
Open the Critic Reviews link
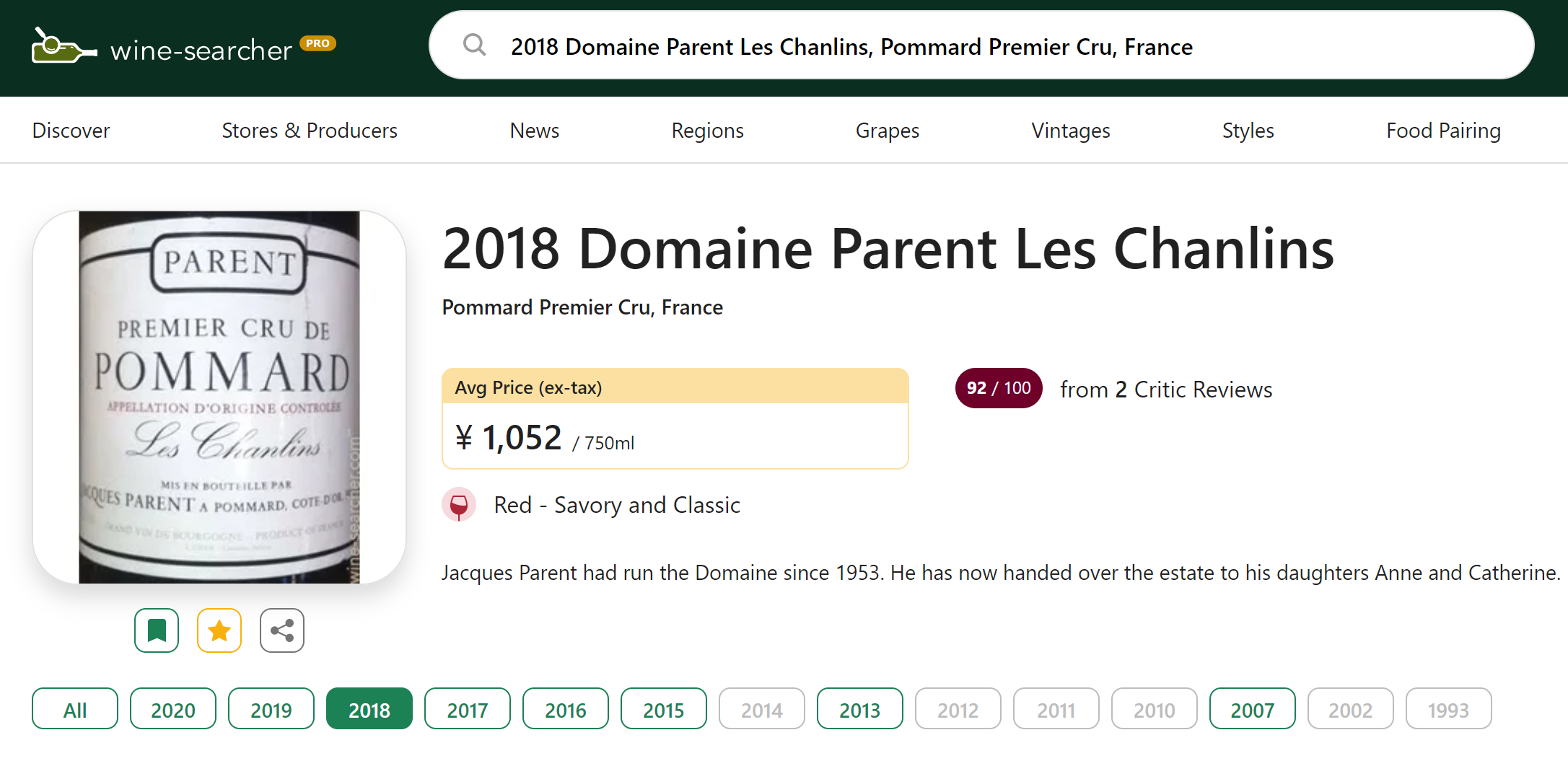click(x=1166, y=390)
